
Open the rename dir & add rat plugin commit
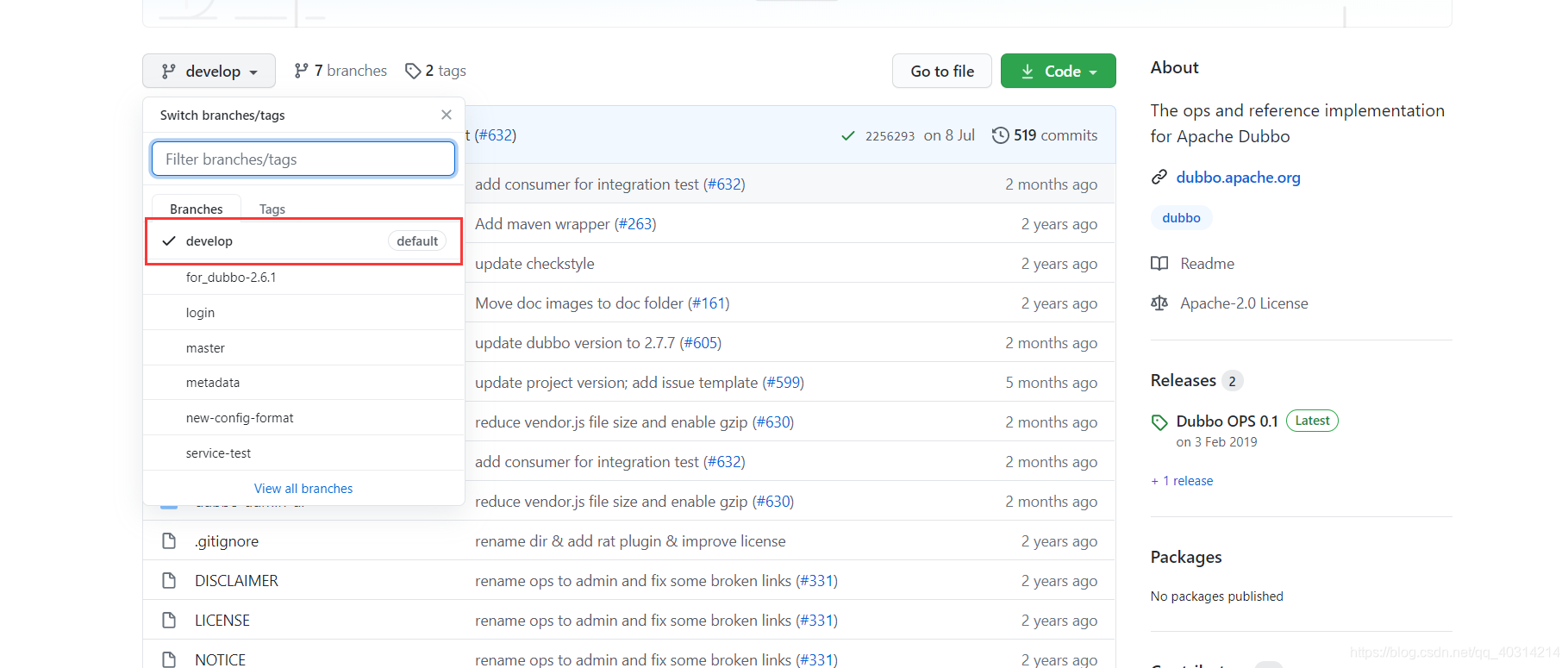630,541
